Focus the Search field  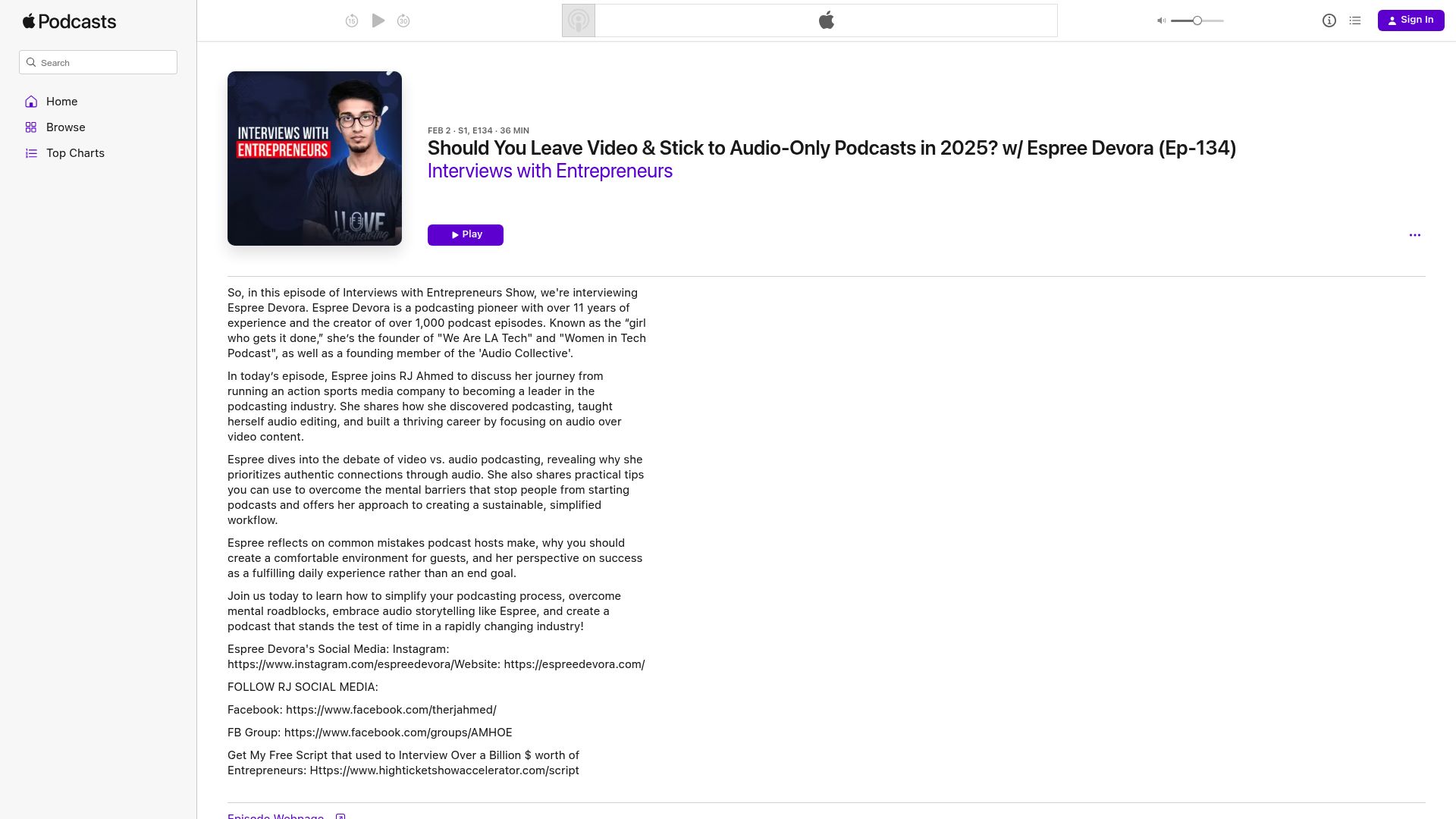106,63
